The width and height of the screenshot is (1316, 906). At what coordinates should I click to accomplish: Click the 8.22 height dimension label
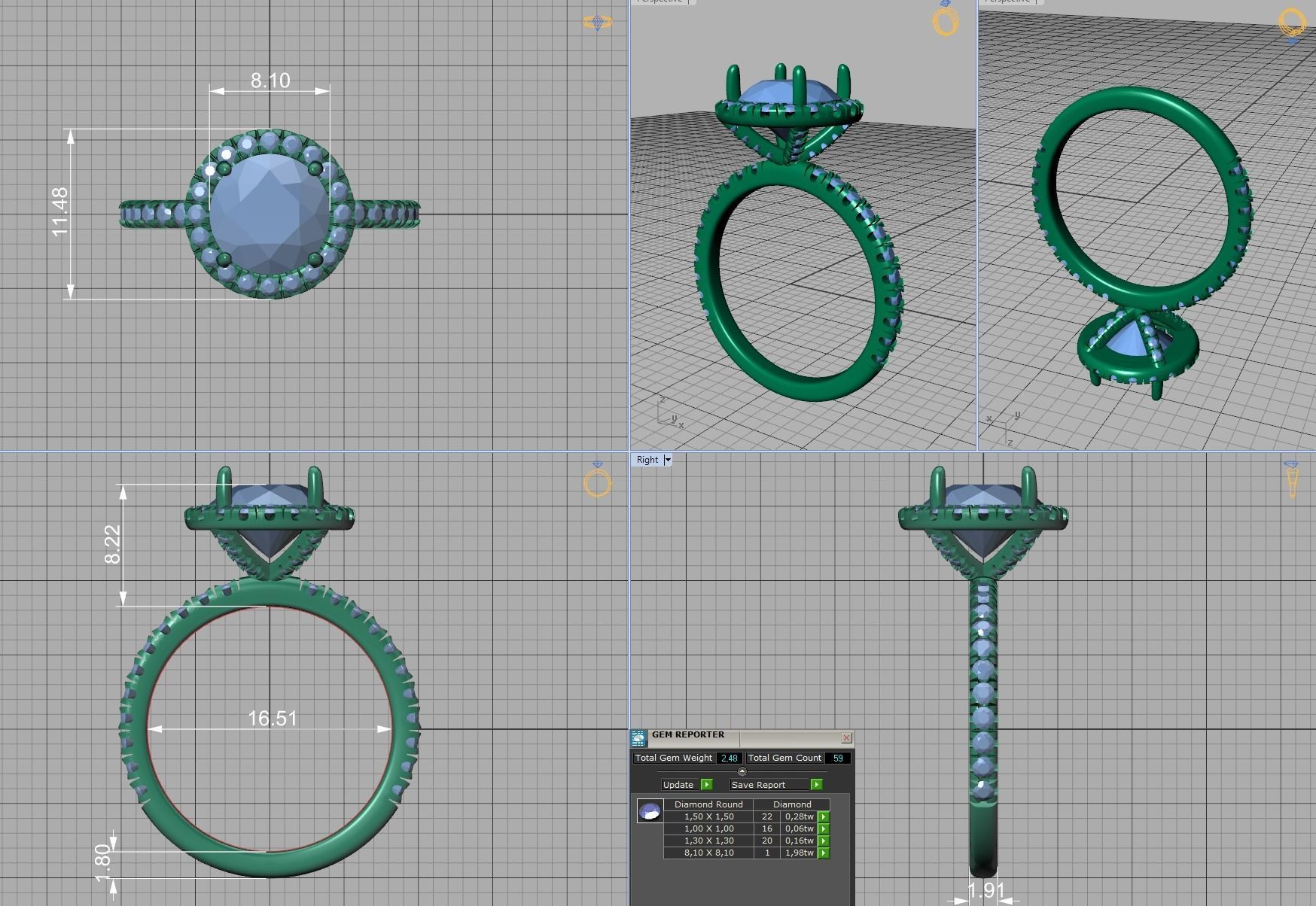[x=112, y=544]
